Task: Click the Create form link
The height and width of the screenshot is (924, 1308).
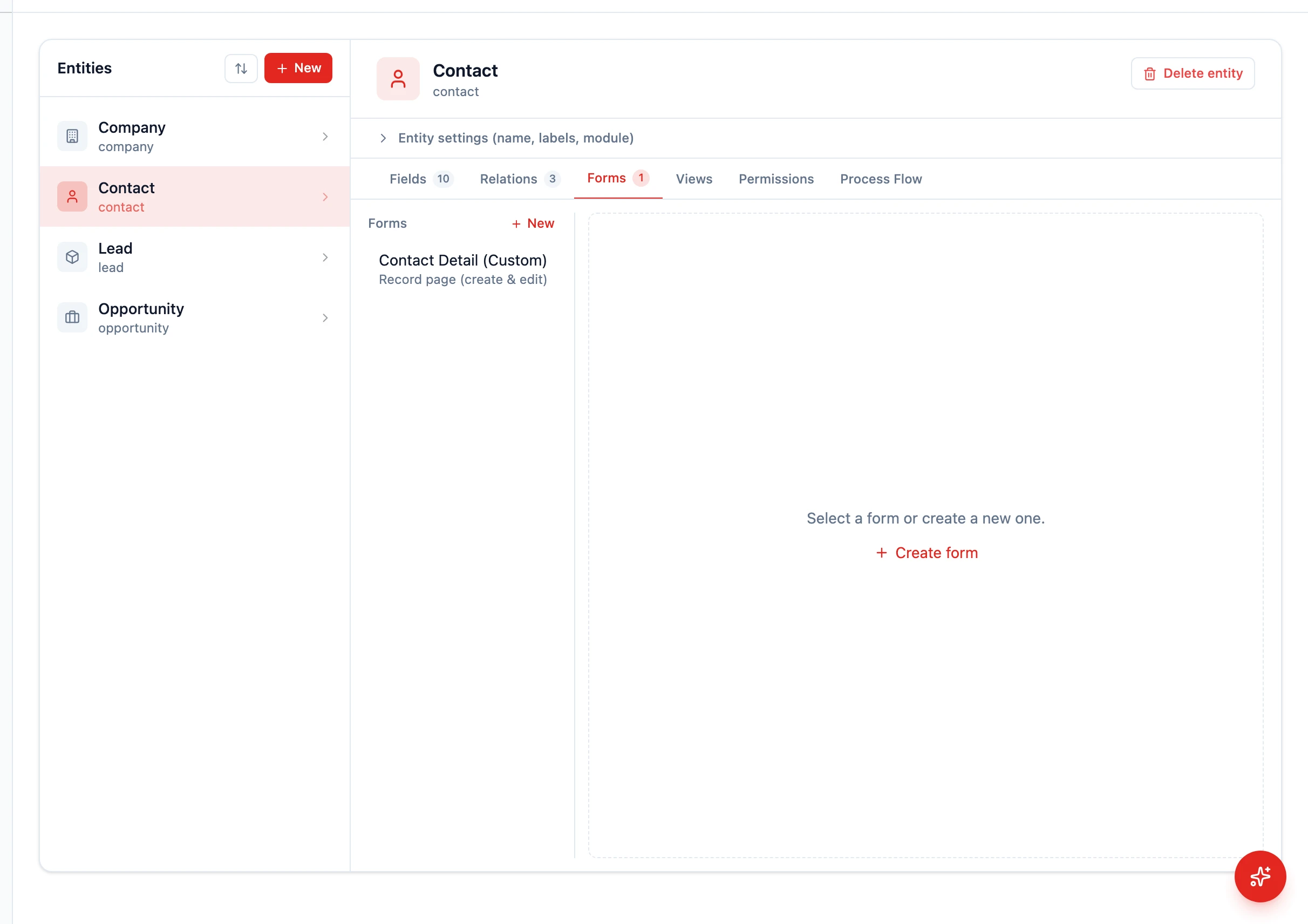Action: 927,553
